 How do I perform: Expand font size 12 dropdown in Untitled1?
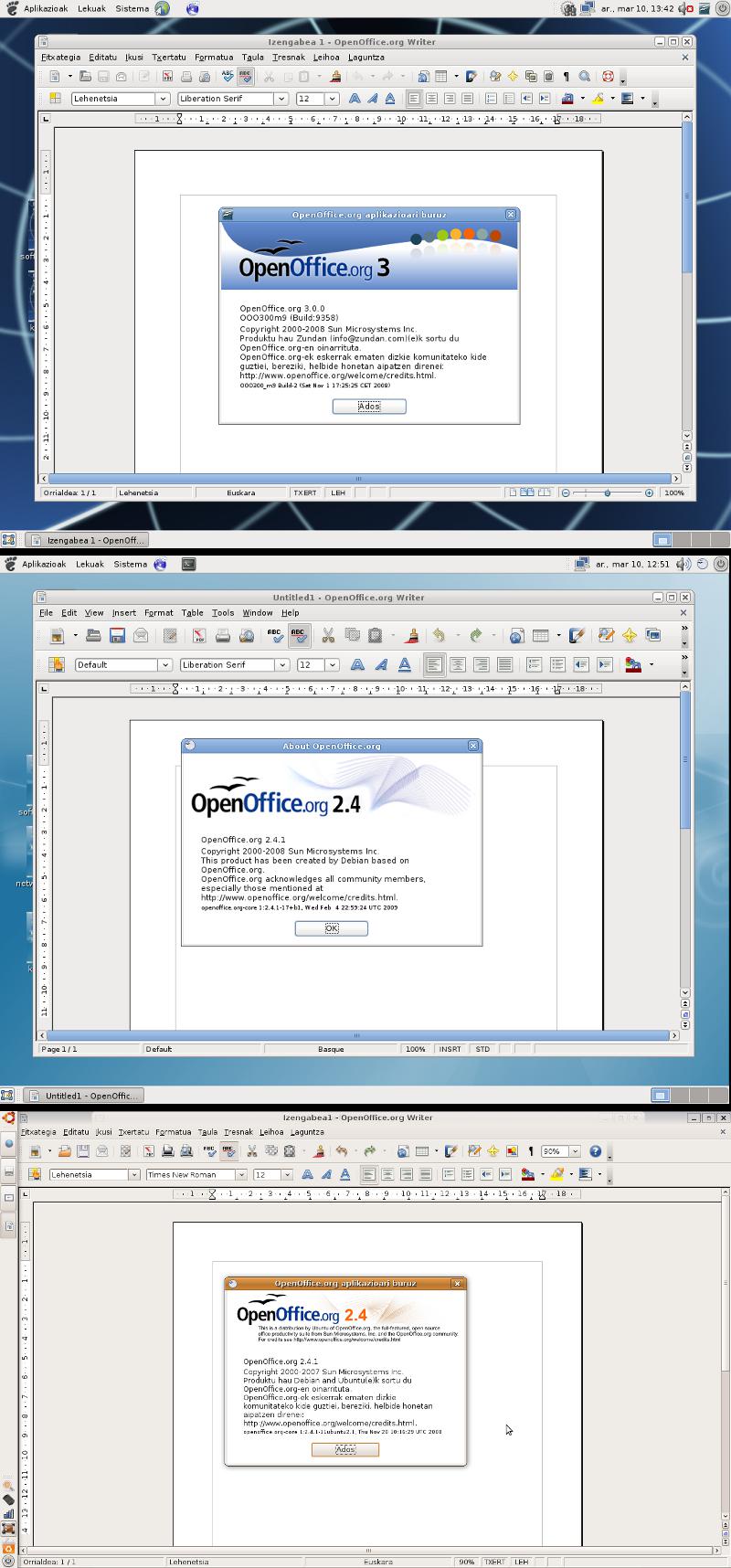tap(333, 665)
